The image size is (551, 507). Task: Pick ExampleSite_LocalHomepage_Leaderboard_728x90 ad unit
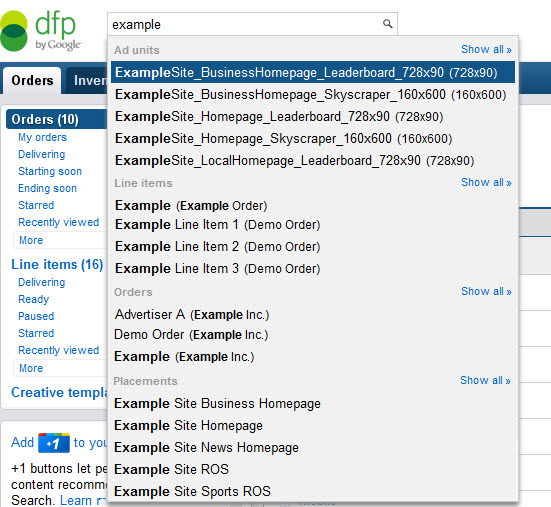313,161
